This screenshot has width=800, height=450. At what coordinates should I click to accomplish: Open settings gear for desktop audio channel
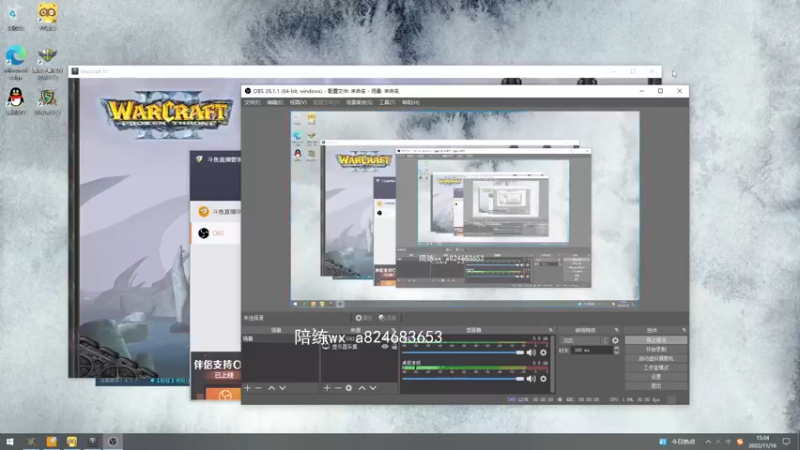pyautogui.click(x=543, y=379)
